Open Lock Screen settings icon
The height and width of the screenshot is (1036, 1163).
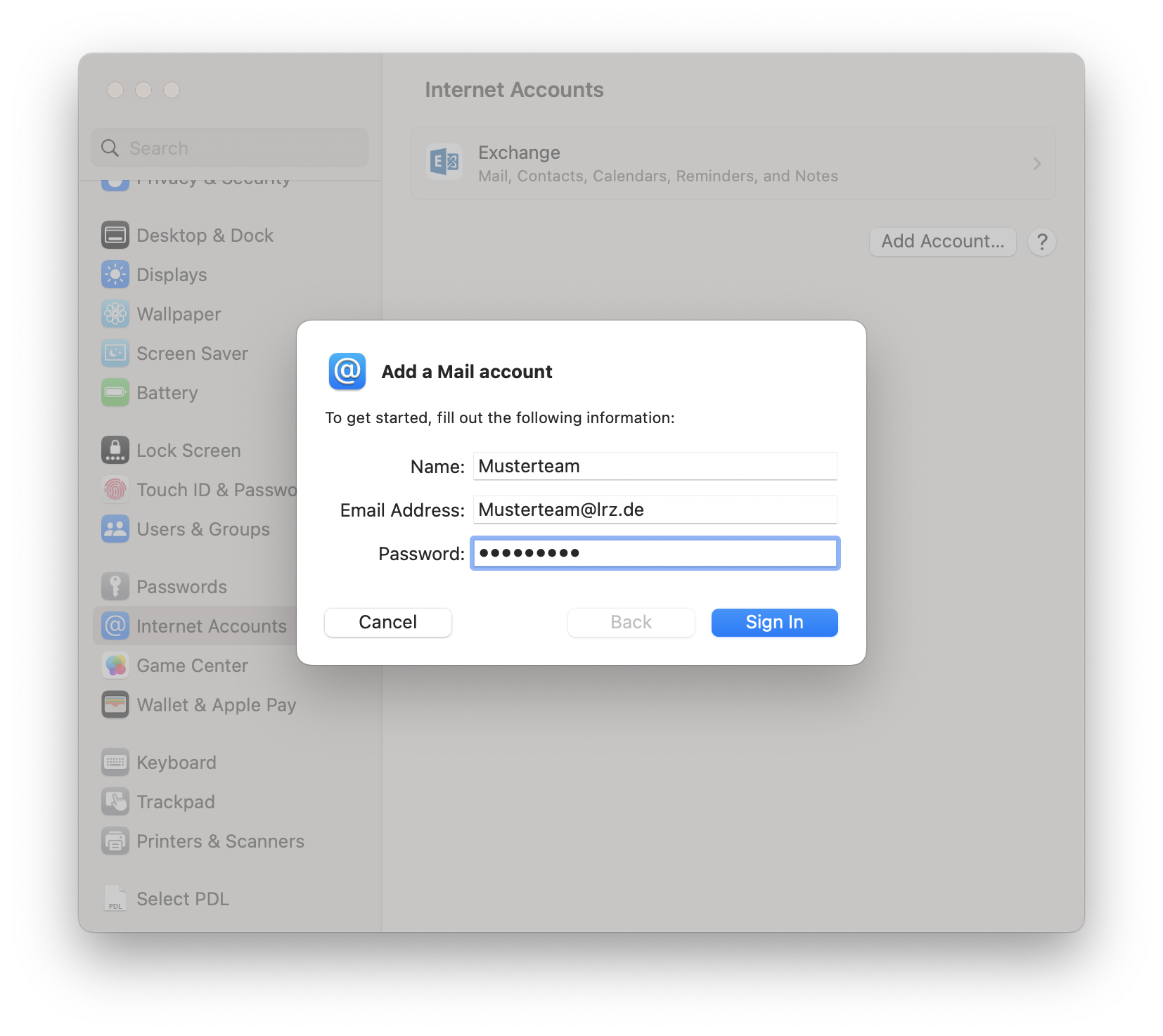click(115, 450)
